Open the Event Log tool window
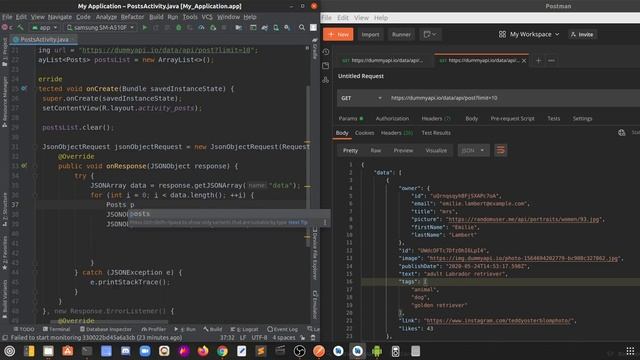Screen dimensions: 640x360 (x=283, y=329)
